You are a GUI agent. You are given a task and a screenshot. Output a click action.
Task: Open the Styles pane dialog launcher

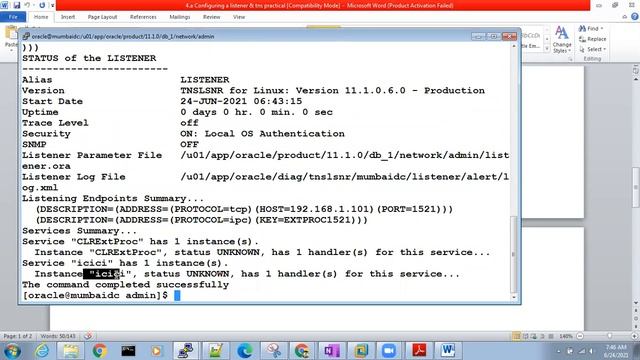click(x=570, y=59)
